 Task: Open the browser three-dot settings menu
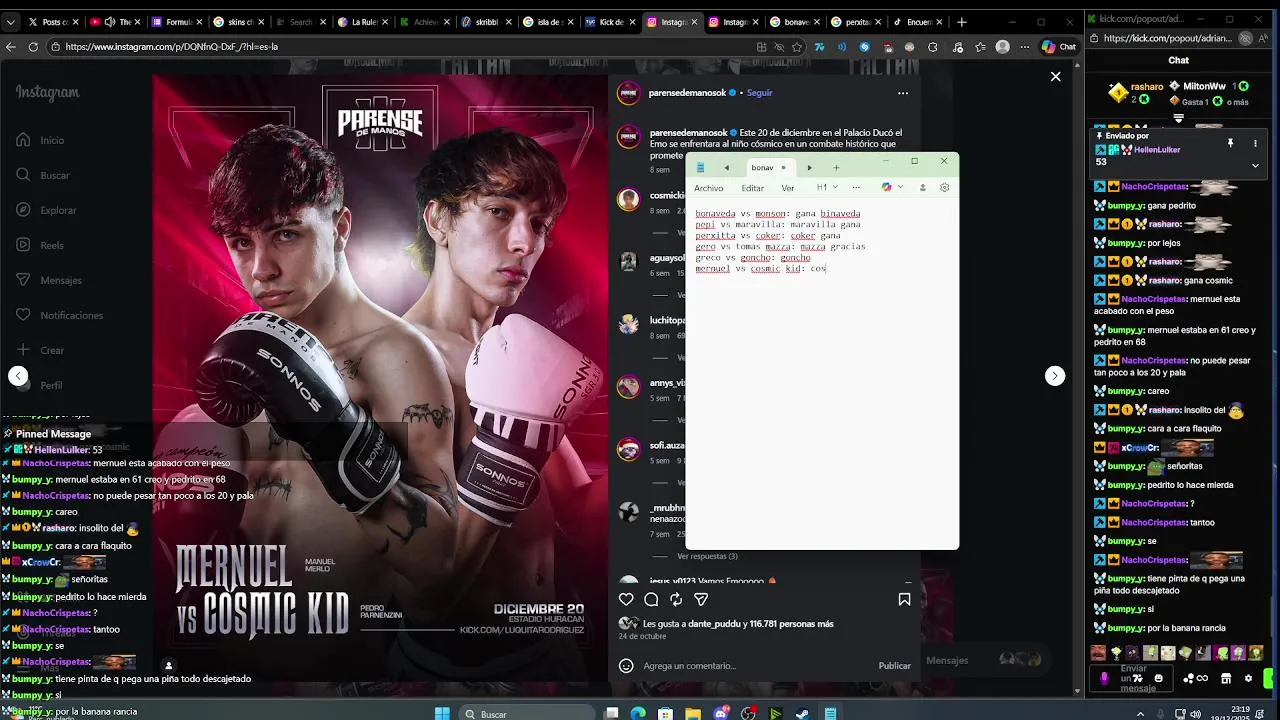[x=1023, y=46]
